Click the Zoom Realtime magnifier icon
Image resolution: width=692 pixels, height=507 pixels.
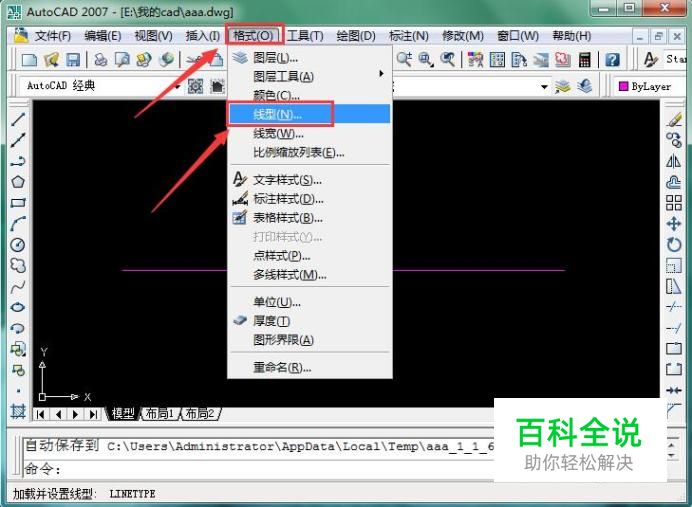[x=404, y=59]
